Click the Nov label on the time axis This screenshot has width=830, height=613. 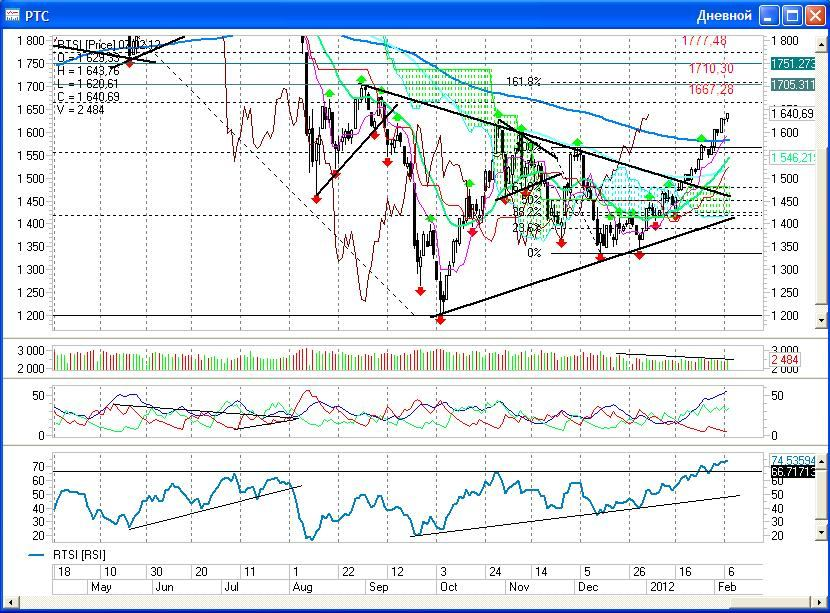pyautogui.click(x=519, y=587)
